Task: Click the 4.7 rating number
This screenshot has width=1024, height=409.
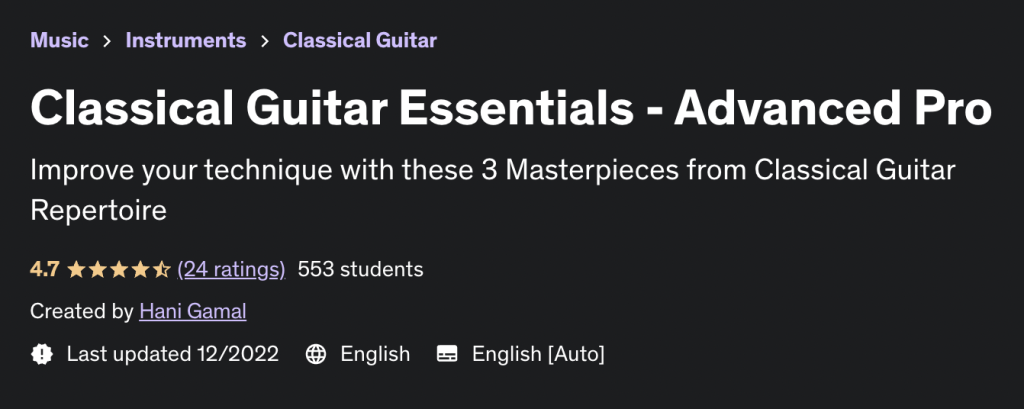Action: point(44,269)
